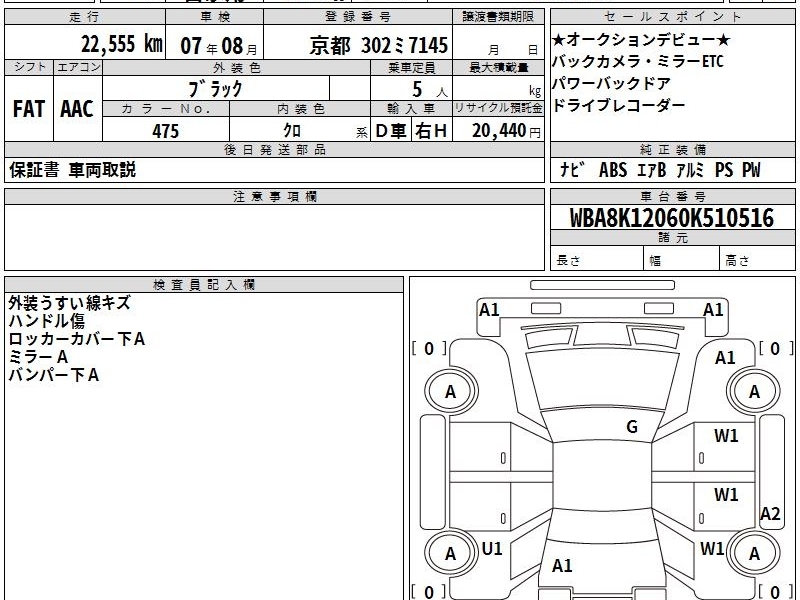Select interior color クロ
800x600 pixels.
(x=292, y=130)
